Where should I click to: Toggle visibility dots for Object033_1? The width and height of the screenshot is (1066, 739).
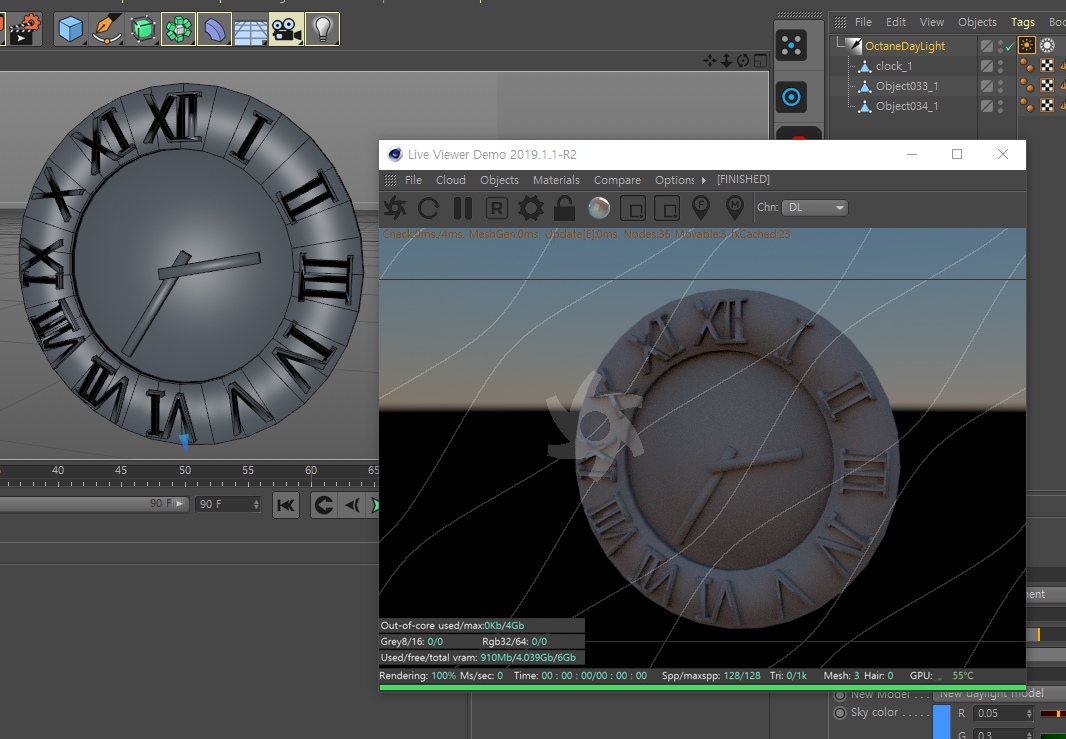click(x=1000, y=86)
